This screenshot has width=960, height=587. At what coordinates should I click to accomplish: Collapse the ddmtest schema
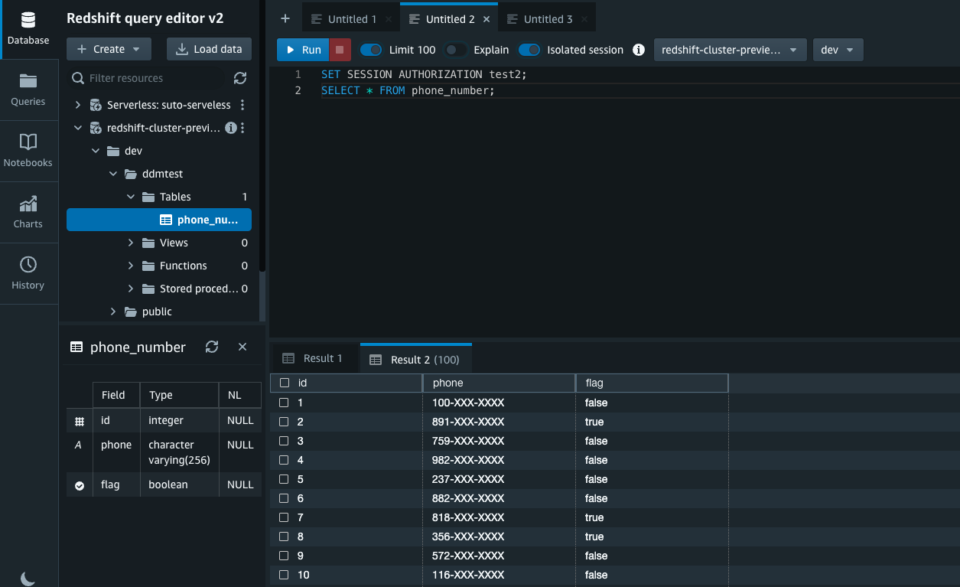pos(113,173)
